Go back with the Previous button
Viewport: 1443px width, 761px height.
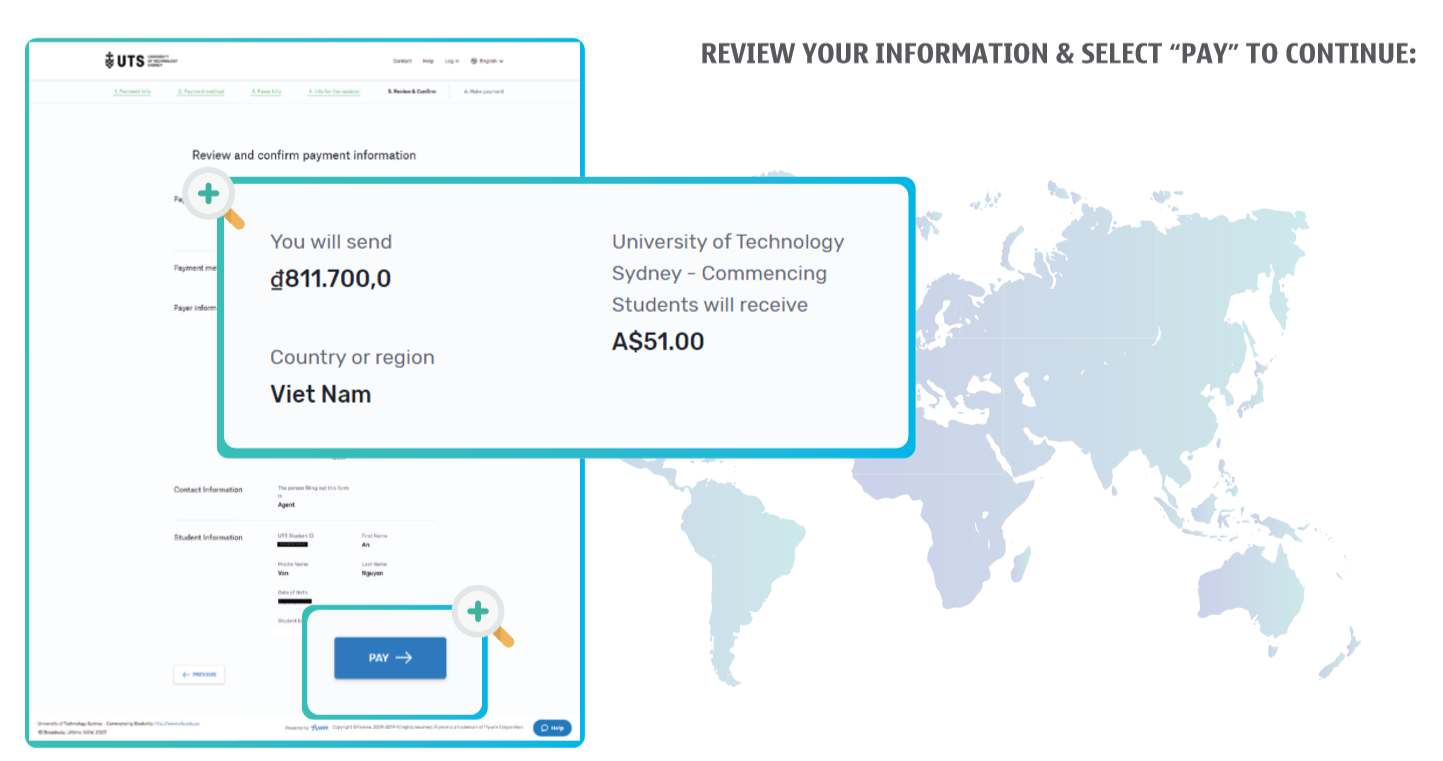click(199, 675)
